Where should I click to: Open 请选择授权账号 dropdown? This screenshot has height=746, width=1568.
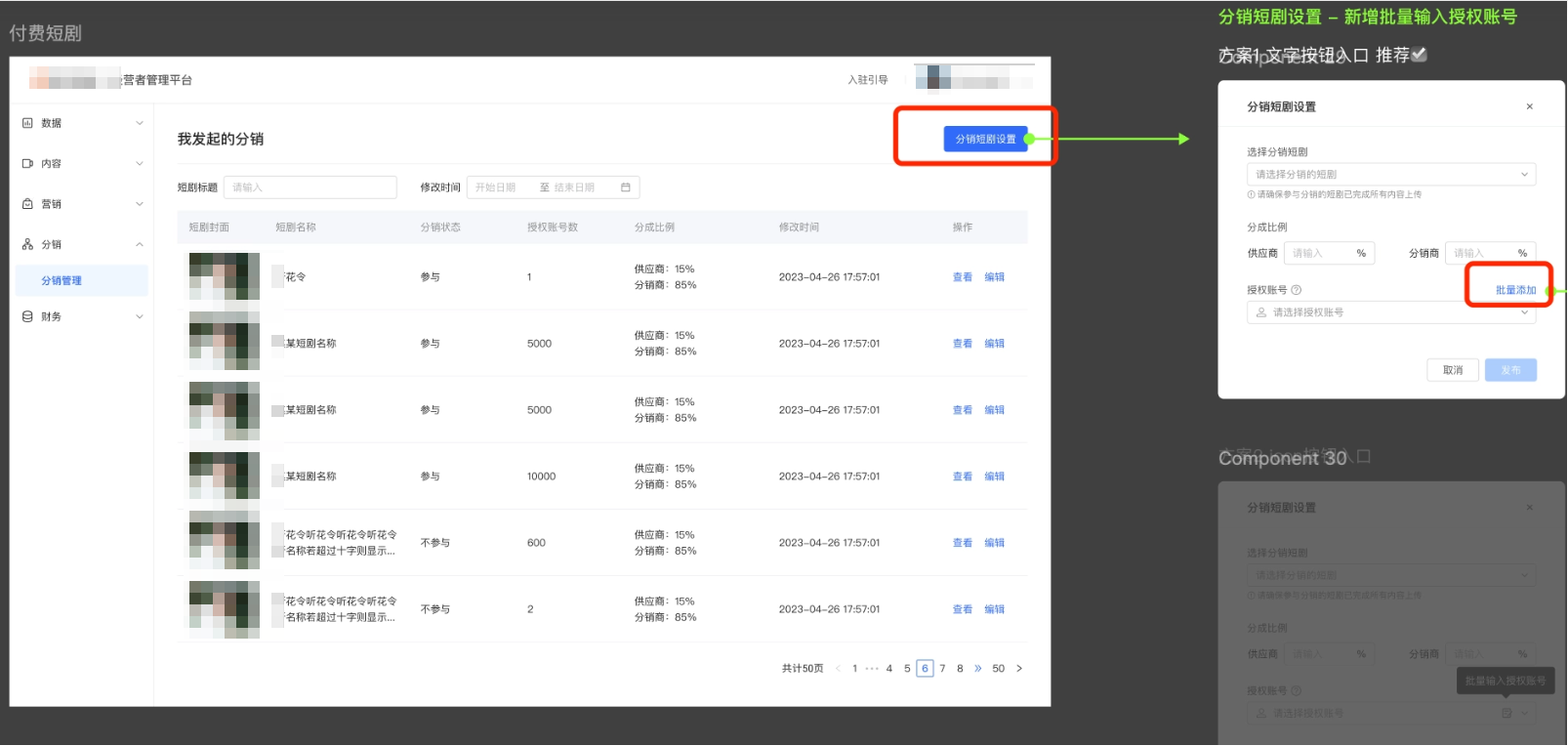[1391, 312]
